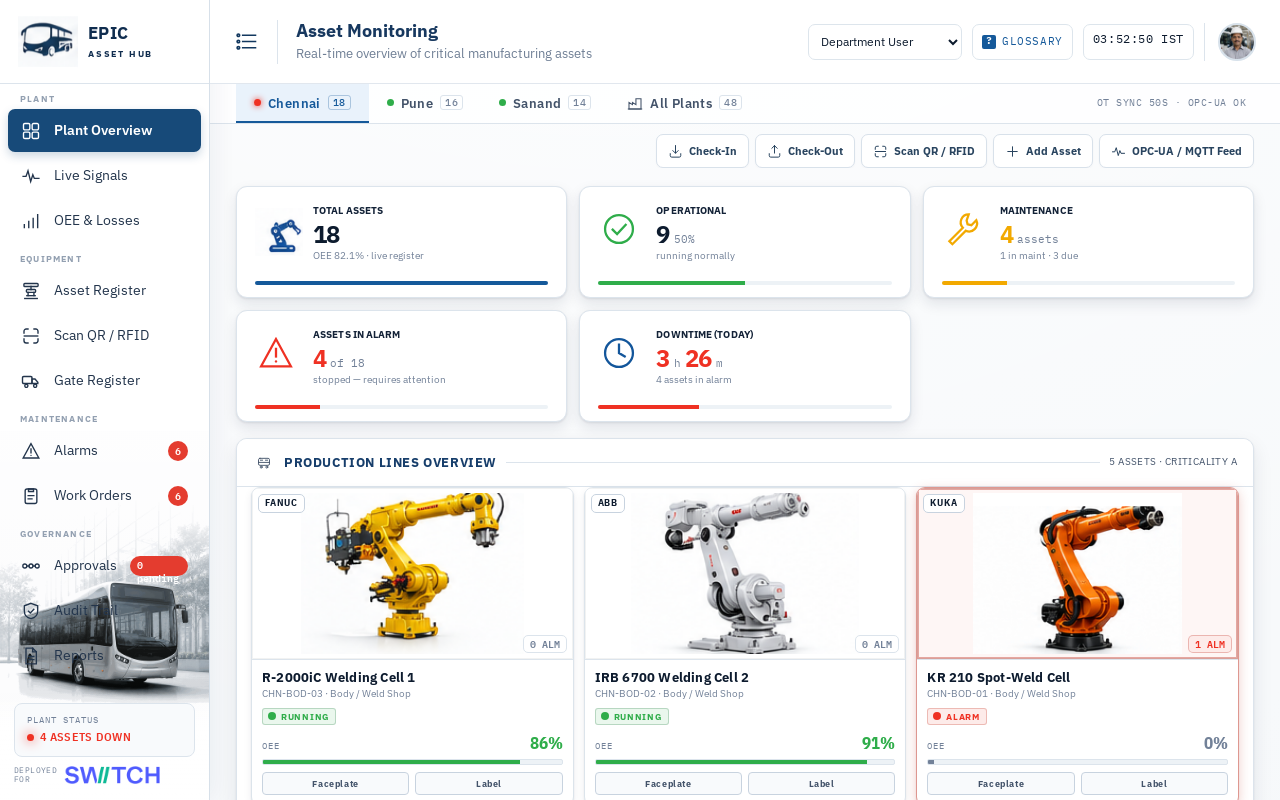Open Gate Register in the sidebar
Screen dimensions: 1280x800
104,380
